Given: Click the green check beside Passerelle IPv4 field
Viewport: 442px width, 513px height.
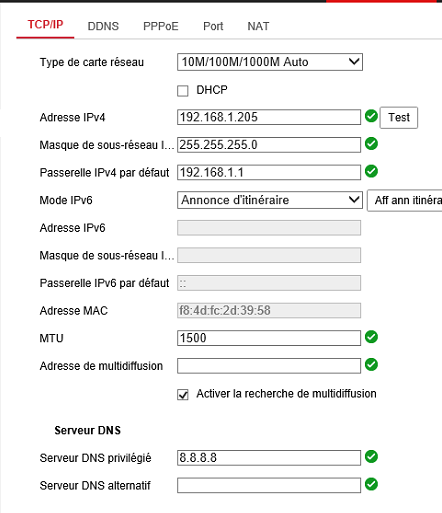Looking at the screenshot, I should point(371,171).
